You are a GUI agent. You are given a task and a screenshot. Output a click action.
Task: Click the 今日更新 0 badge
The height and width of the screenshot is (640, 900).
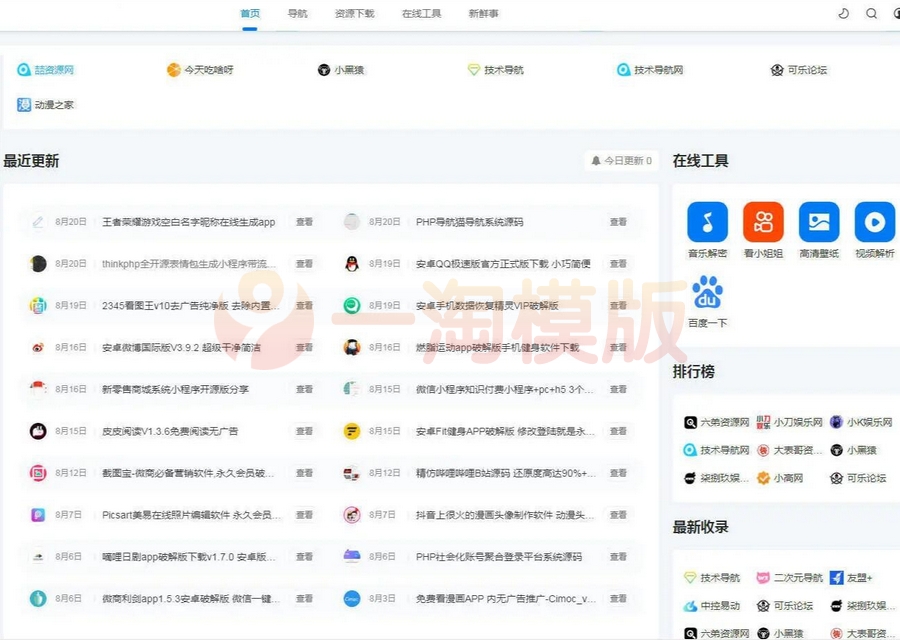point(621,160)
